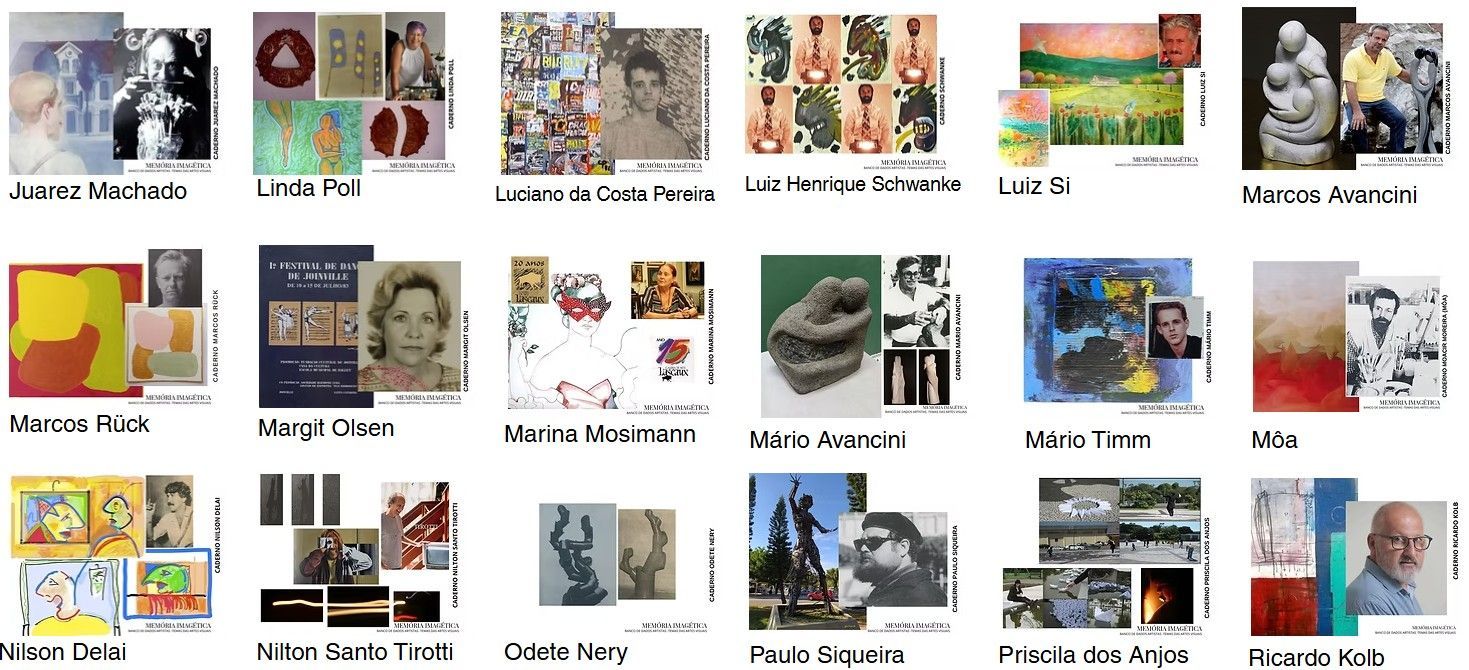Click the Marina Mosimann name link
Image resolution: width=1469 pixels, height=670 pixels.
600,434
